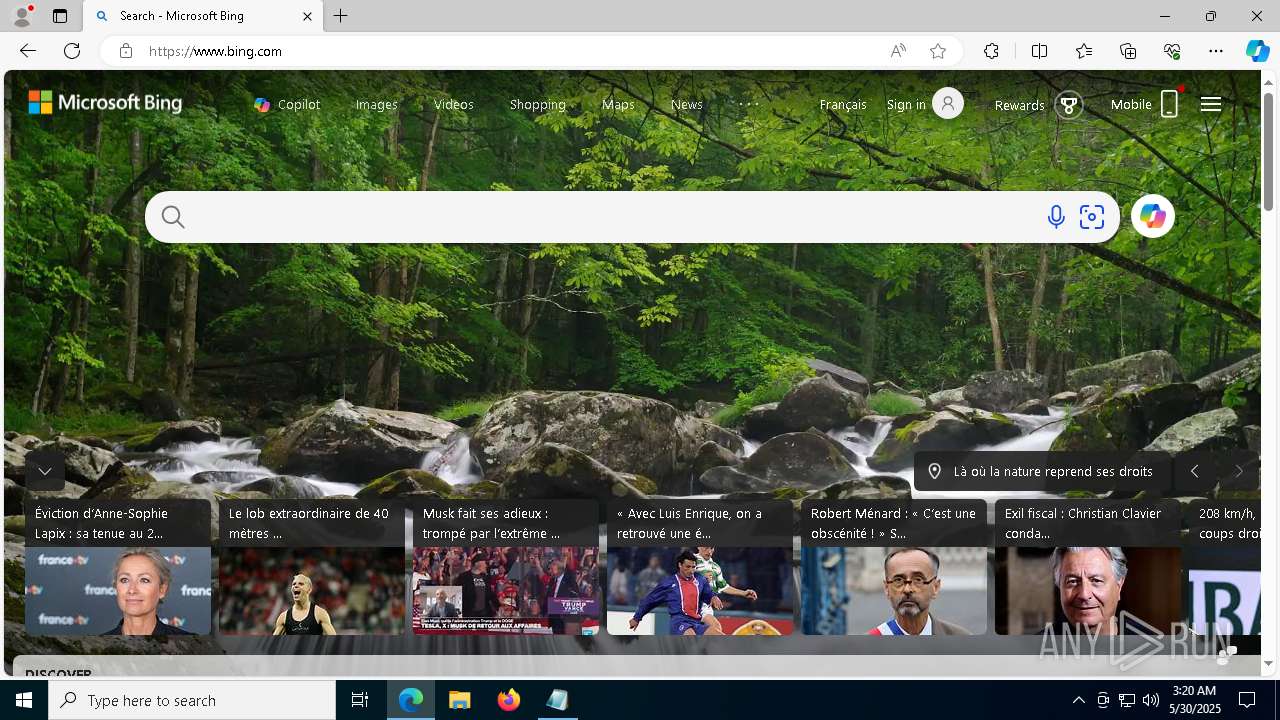This screenshot has width=1280, height=720.
Task: Close the Search - Microsoft Bing tab
Action: point(307,16)
